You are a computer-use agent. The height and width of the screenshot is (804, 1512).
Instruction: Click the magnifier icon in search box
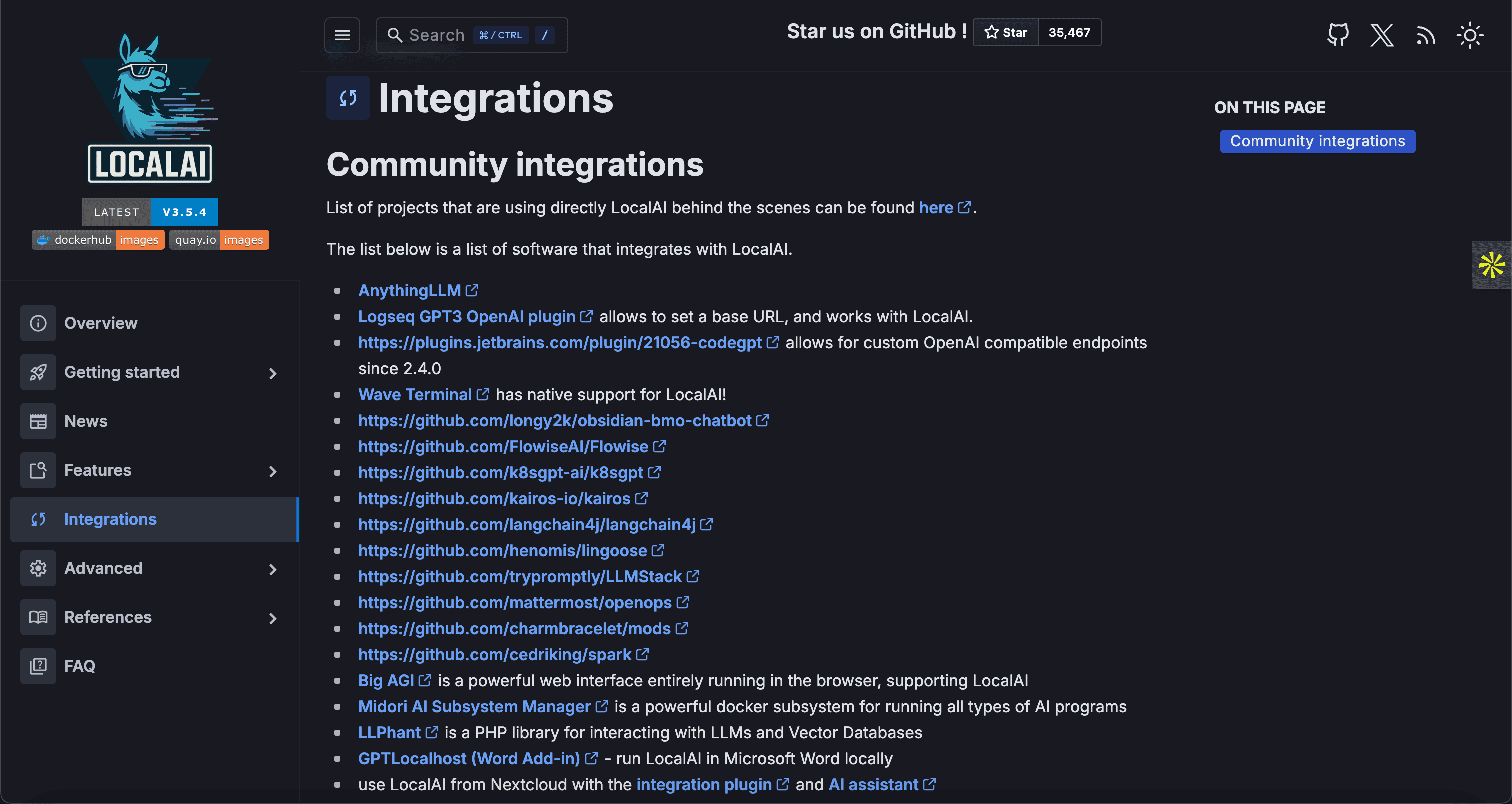click(x=395, y=35)
